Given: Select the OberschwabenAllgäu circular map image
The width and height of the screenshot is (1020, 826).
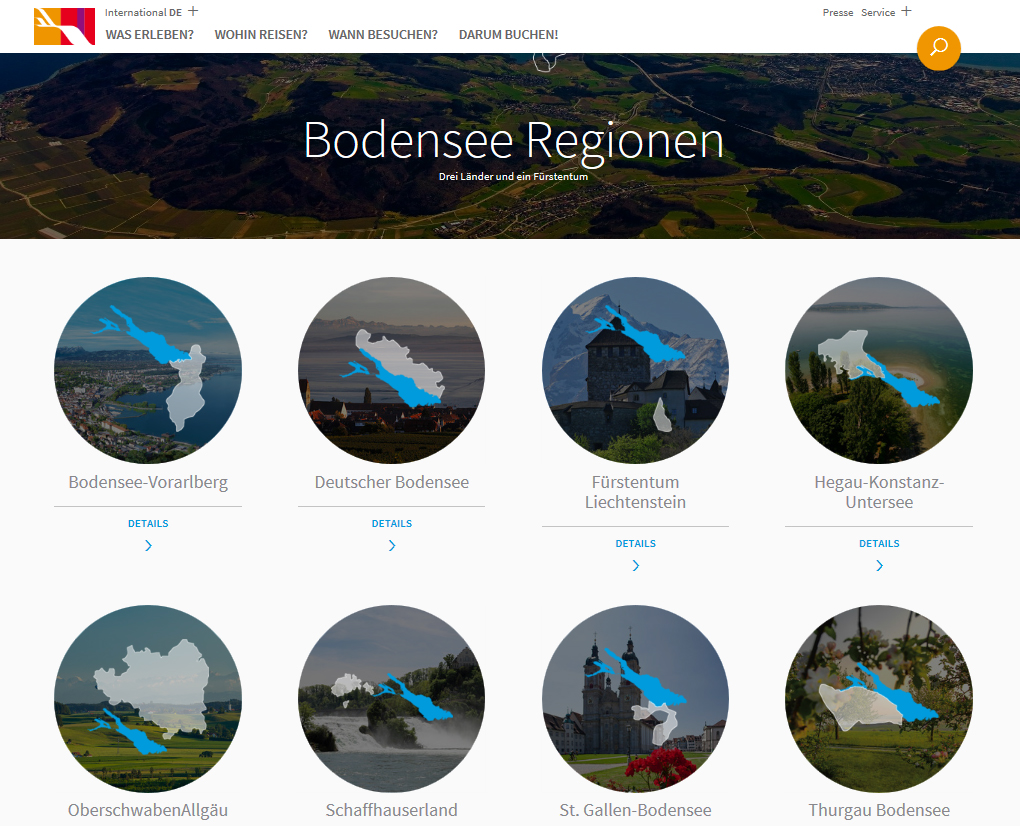Looking at the screenshot, I should coord(148,699).
